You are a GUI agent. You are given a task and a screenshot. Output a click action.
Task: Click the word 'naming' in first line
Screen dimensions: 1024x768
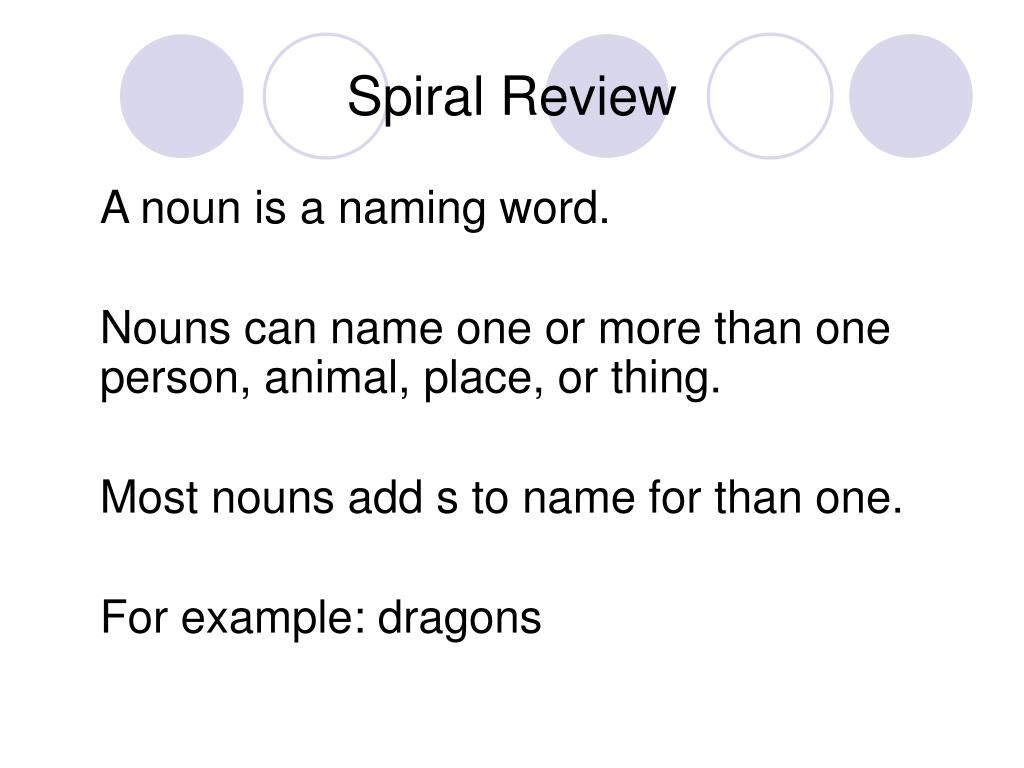click(412, 210)
